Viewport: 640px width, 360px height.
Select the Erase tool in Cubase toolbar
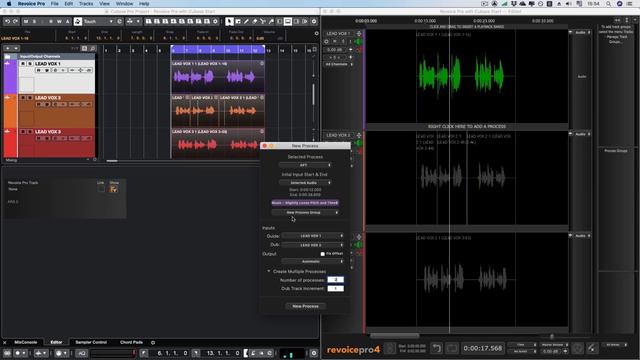(255, 21)
